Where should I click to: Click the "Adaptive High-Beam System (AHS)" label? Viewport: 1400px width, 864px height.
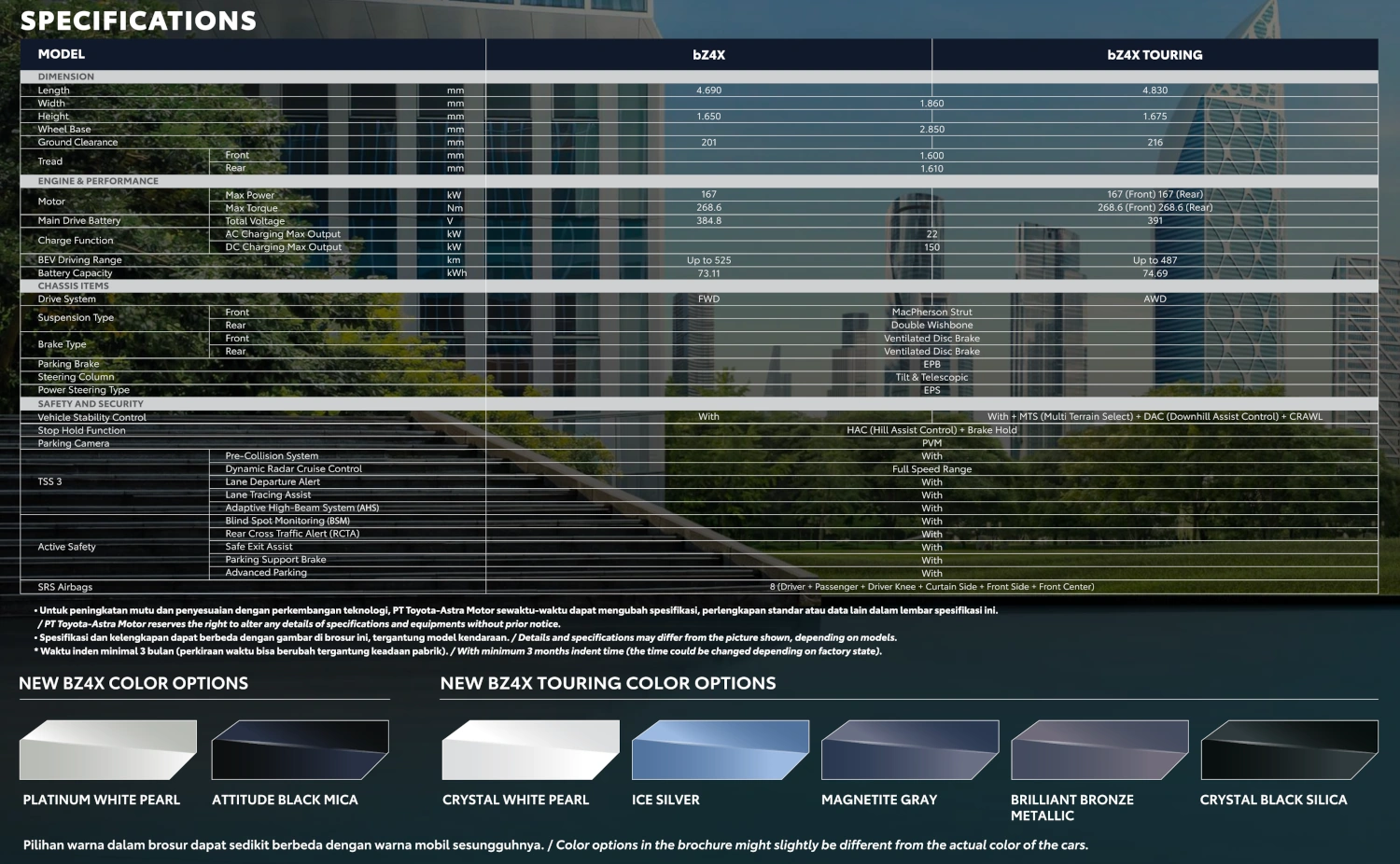(x=302, y=509)
